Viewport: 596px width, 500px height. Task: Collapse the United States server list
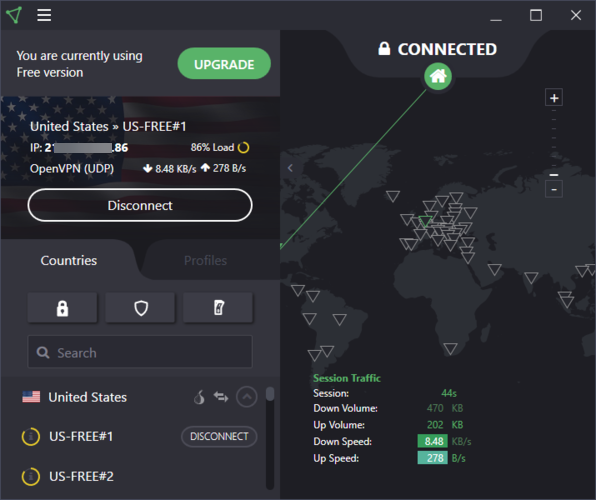click(247, 397)
